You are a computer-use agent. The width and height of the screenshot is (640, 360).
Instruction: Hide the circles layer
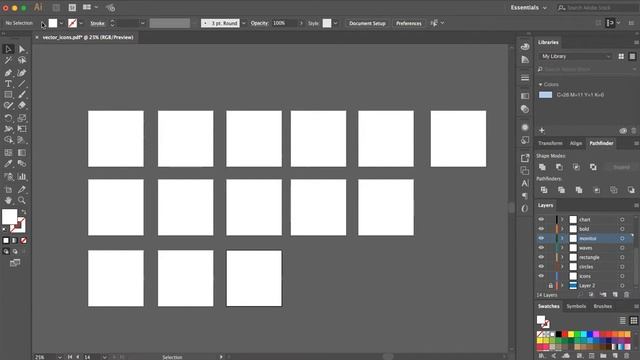point(541,267)
